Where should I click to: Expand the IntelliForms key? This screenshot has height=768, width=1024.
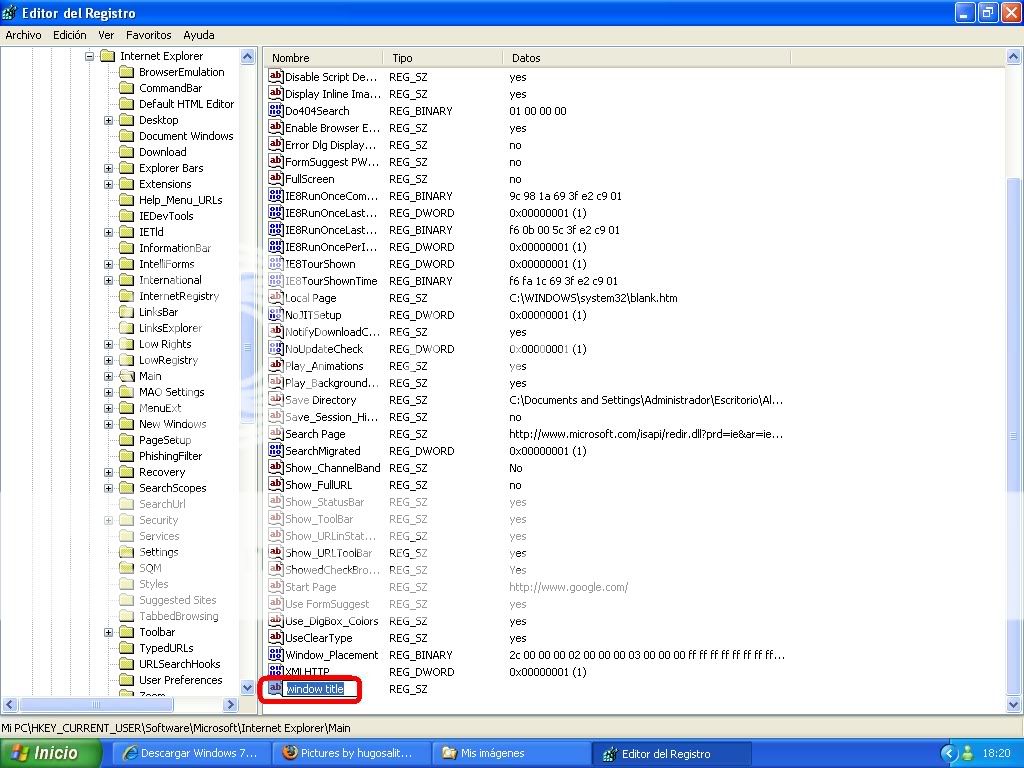tap(108, 264)
